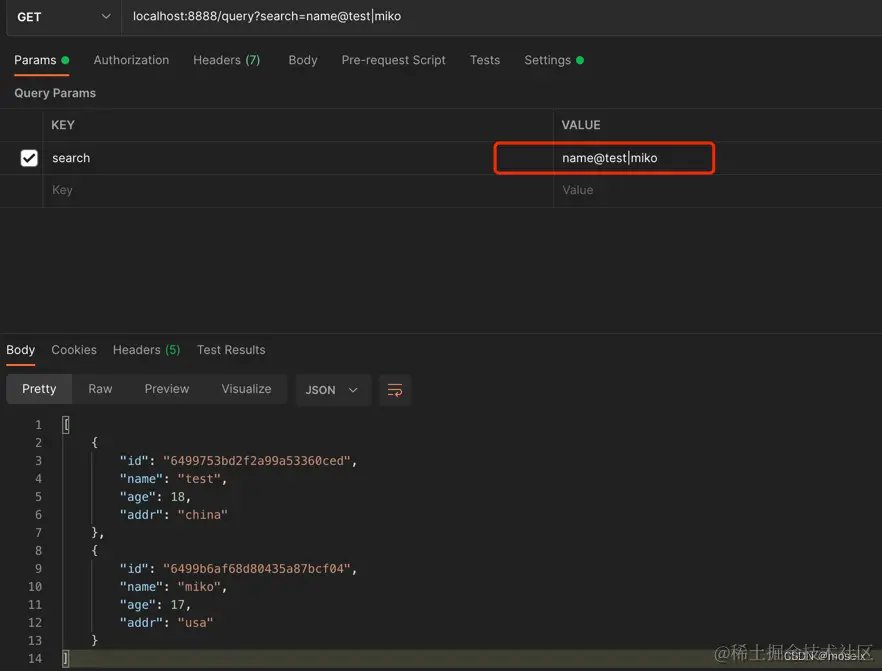Click the "test" name value

point(199,479)
